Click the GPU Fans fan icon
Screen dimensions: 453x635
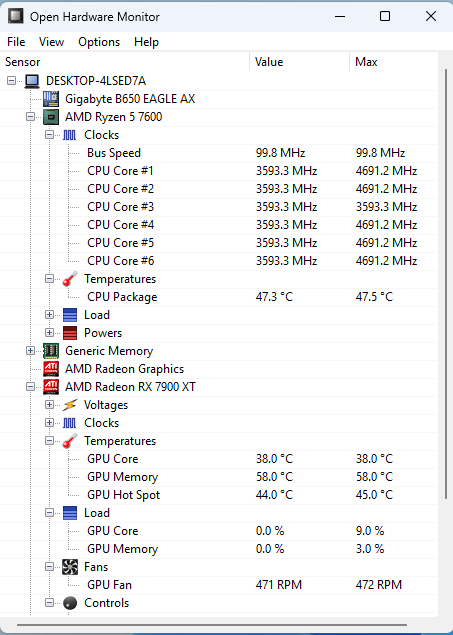coord(70,567)
